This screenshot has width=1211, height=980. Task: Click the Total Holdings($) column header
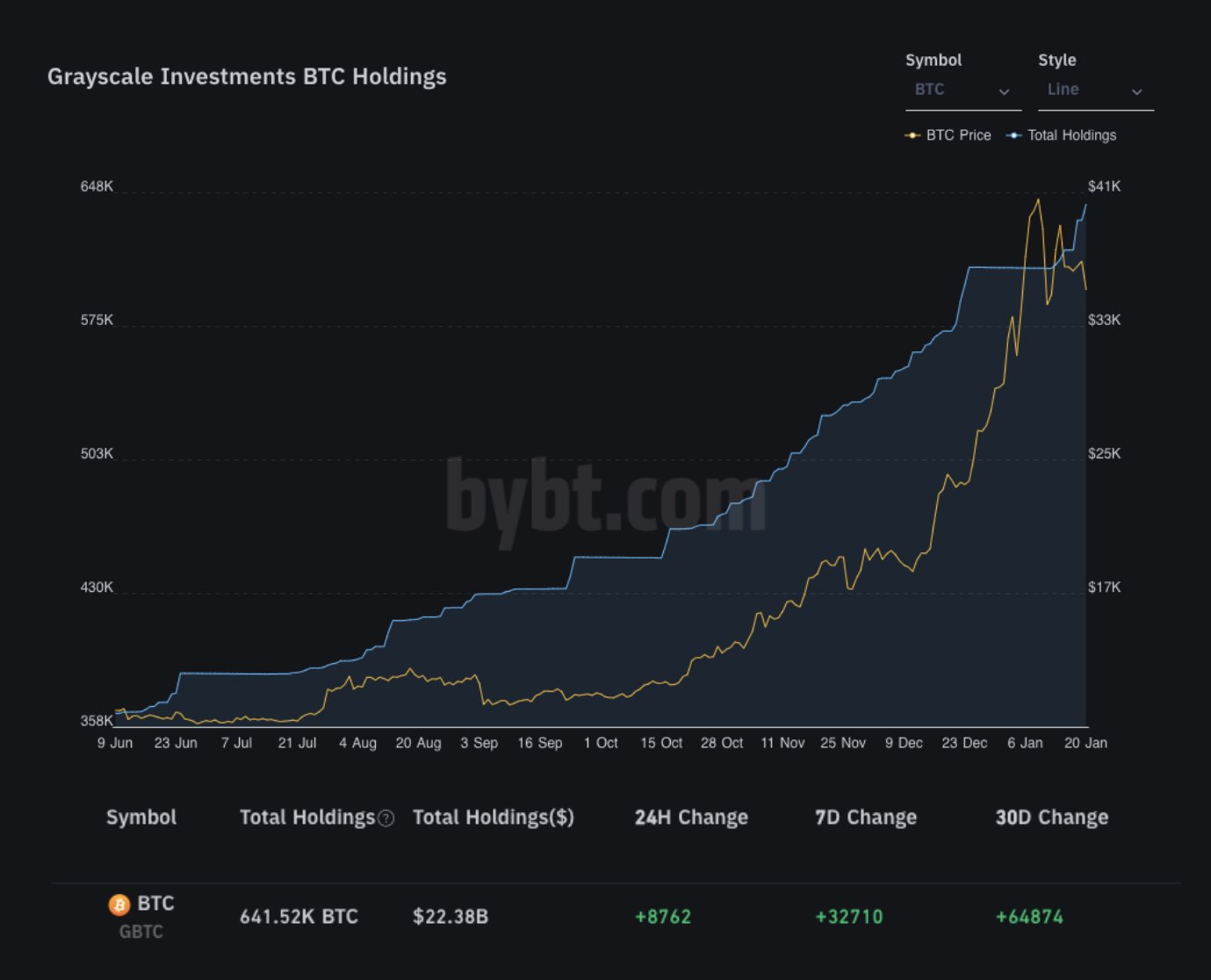click(x=494, y=818)
